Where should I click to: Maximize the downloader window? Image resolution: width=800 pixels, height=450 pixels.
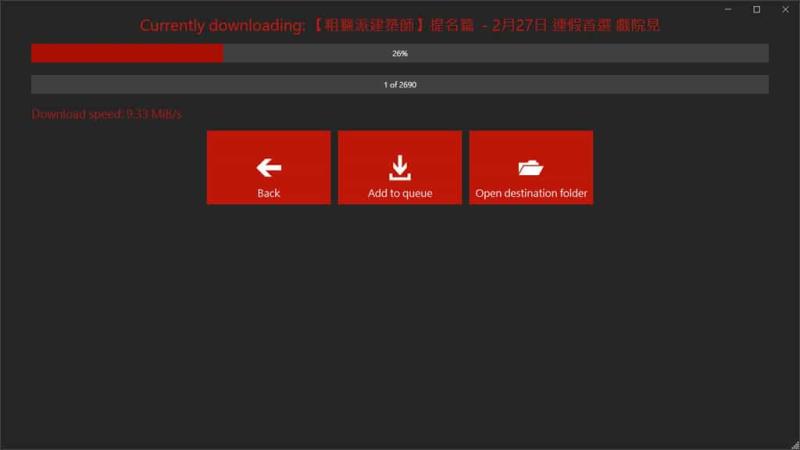pos(757,9)
